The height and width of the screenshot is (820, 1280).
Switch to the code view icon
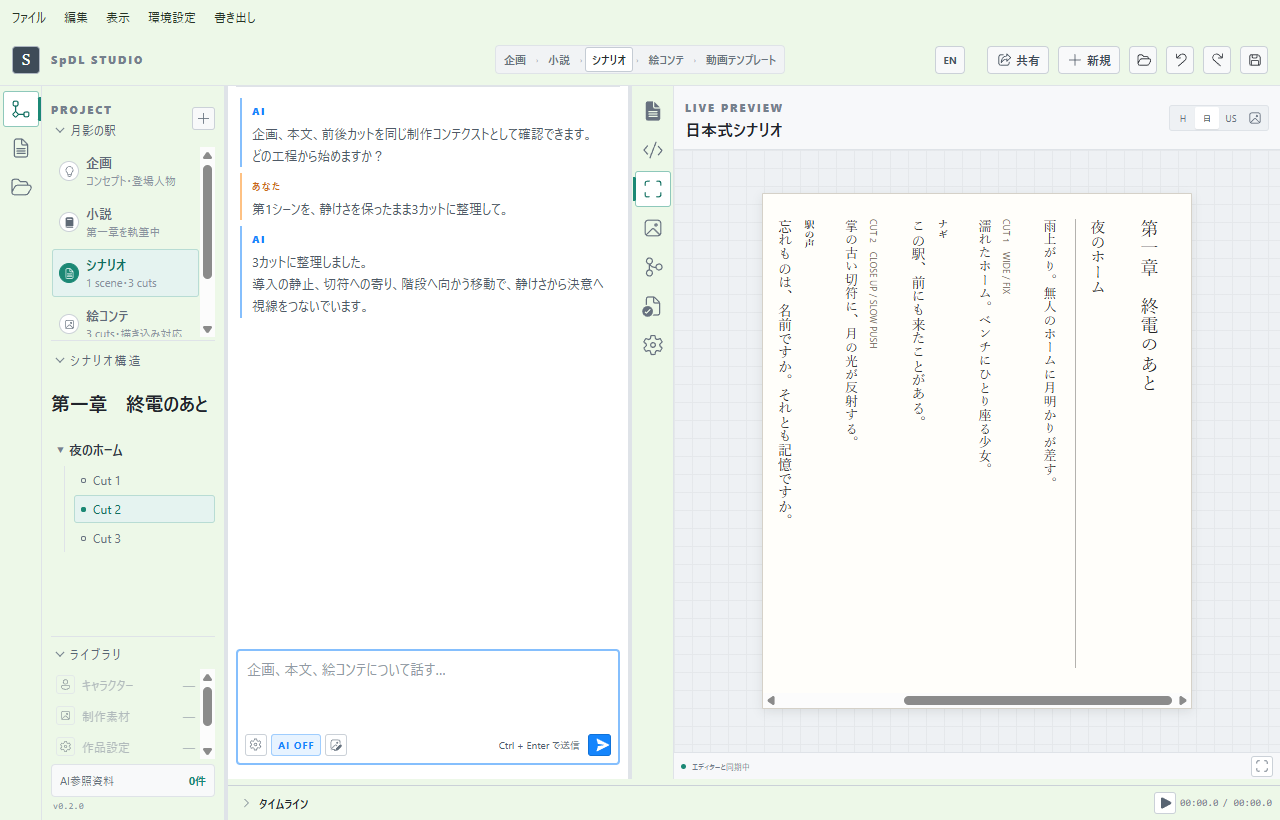[653, 150]
